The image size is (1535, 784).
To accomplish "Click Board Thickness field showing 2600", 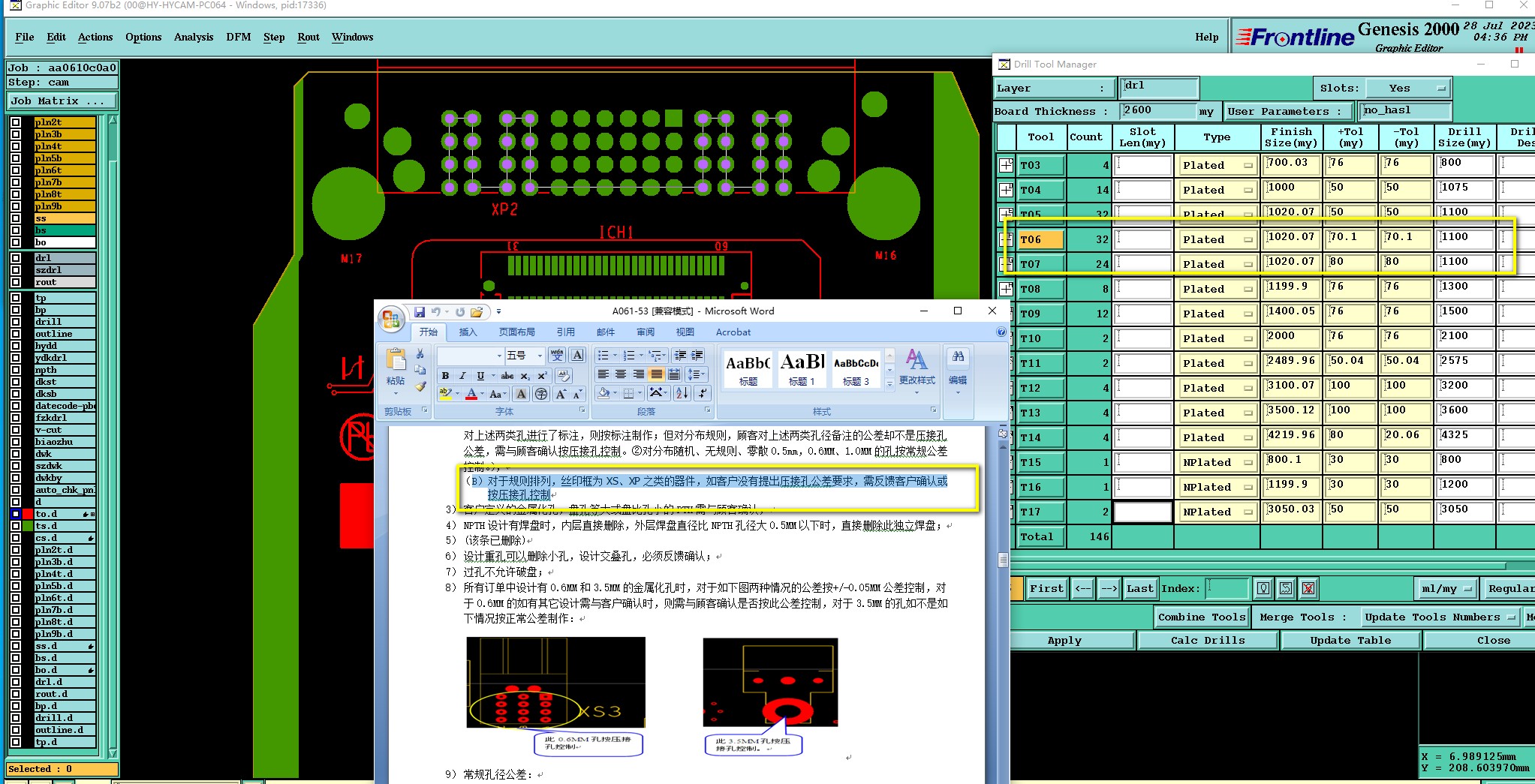I will 1158,111.
